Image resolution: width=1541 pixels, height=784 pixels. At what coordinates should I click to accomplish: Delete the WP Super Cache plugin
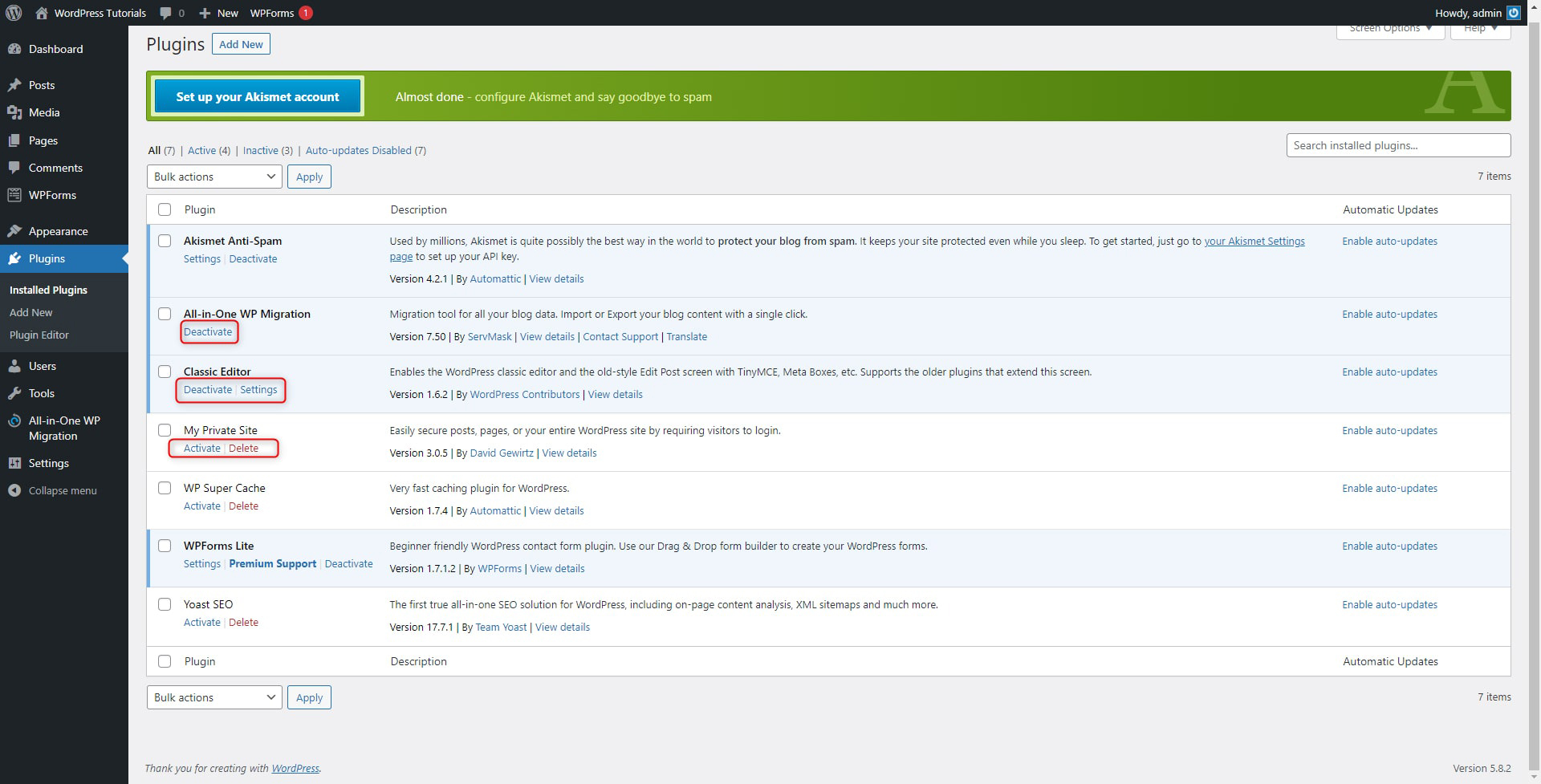(x=243, y=506)
